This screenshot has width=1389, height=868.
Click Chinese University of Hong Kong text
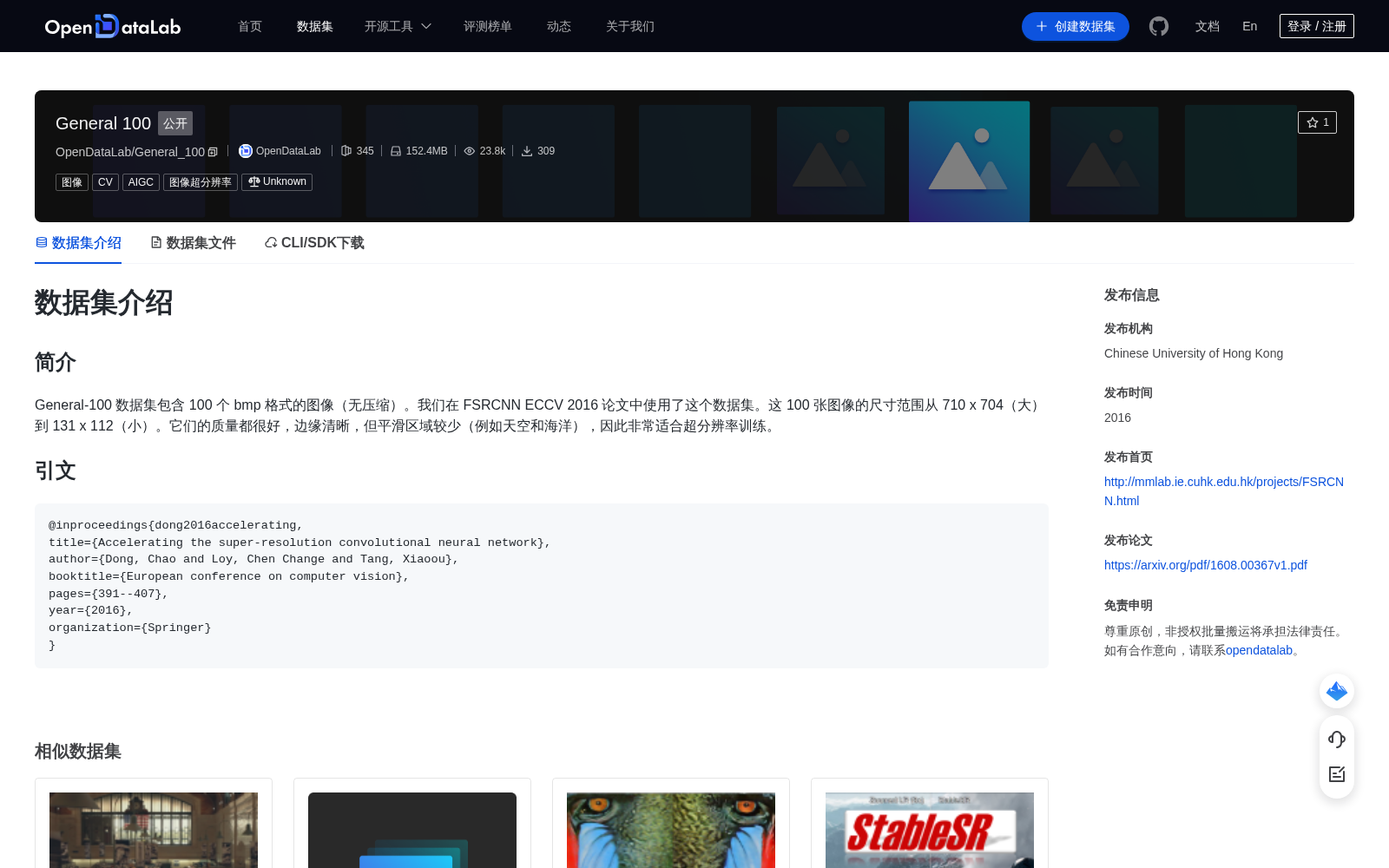point(1194,353)
